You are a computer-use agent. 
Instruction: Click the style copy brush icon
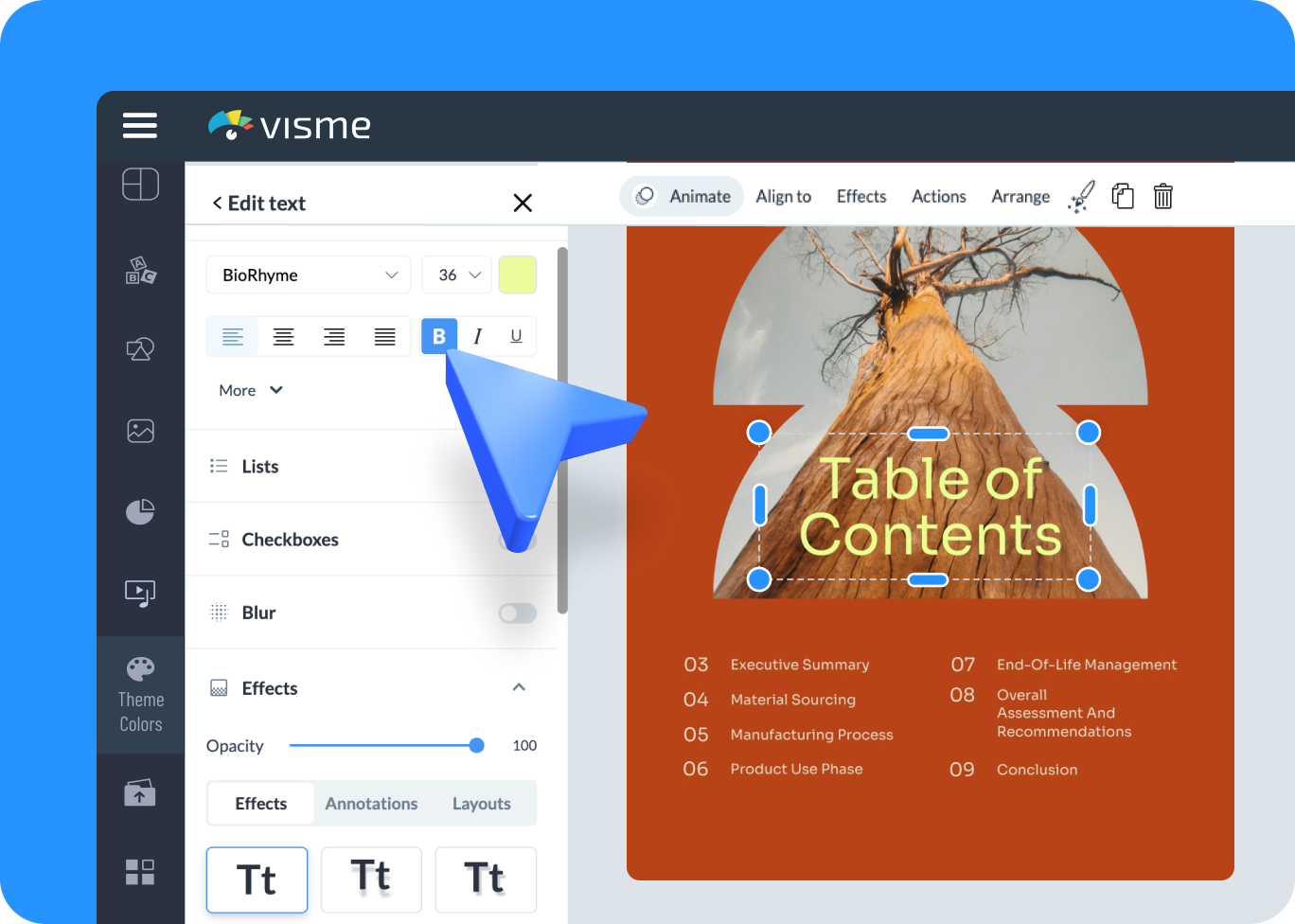(x=1081, y=196)
